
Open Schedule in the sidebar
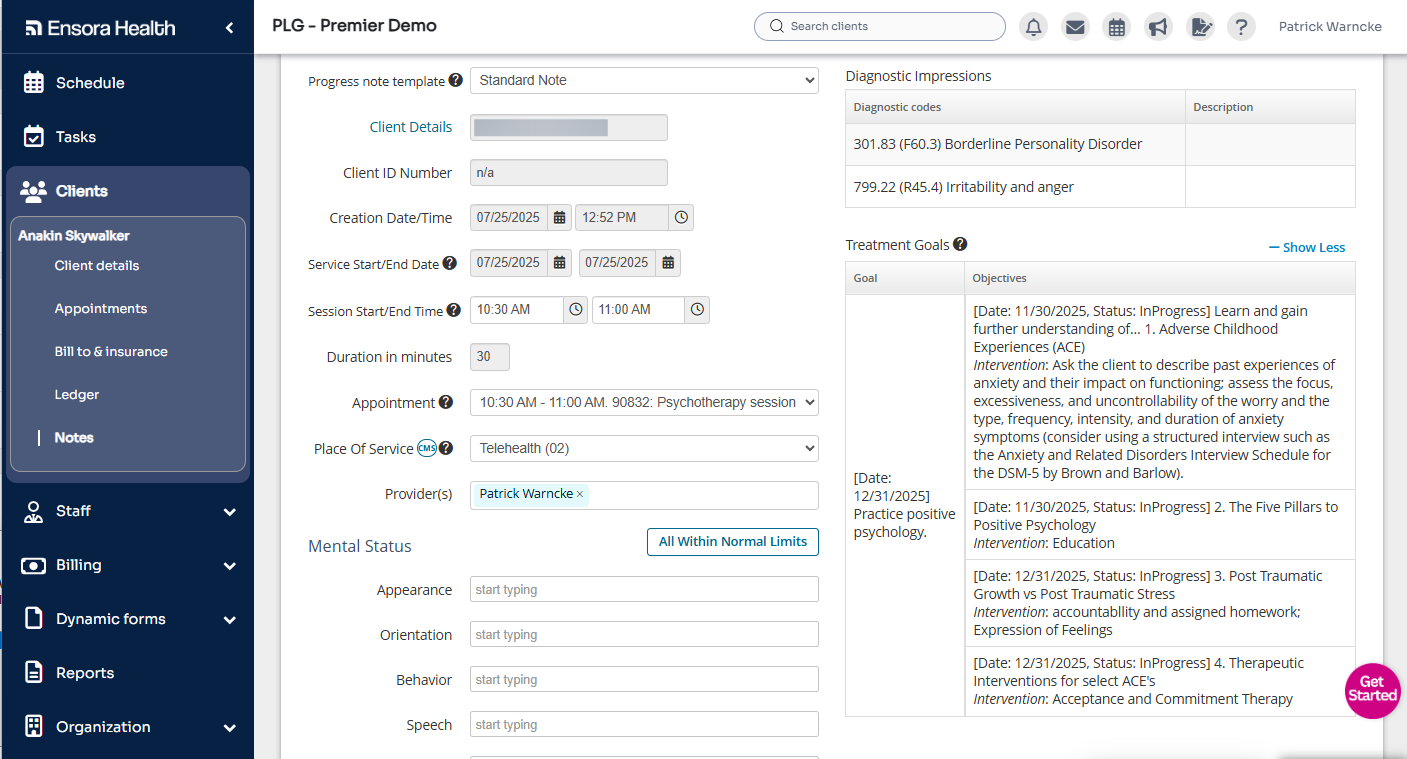pos(90,83)
